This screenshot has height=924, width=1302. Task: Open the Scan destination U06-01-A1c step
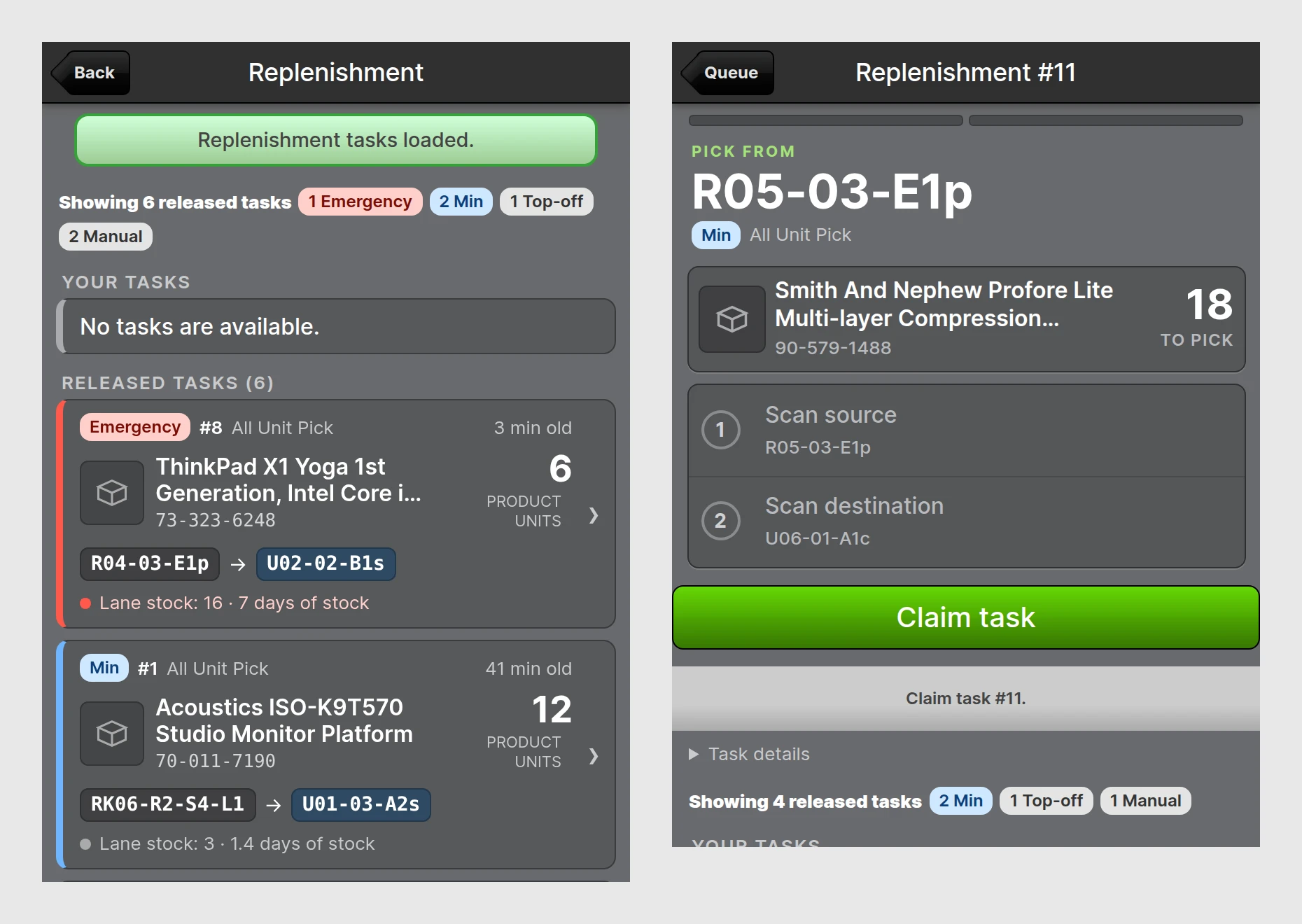(966, 522)
